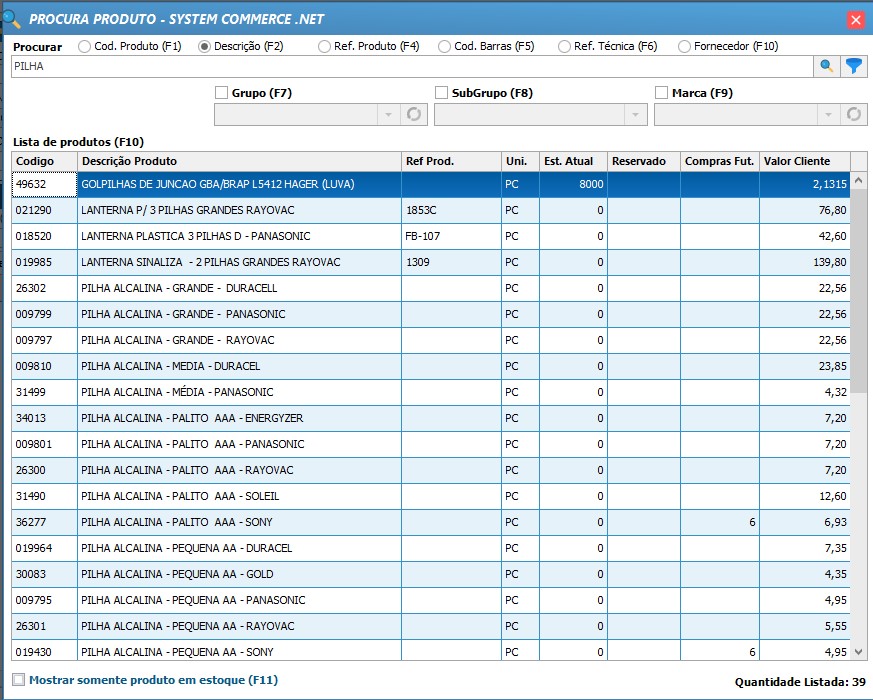Select the Cod. Produto (F1) radio option
Image resolution: width=873 pixels, height=700 pixels.
click(x=84, y=46)
